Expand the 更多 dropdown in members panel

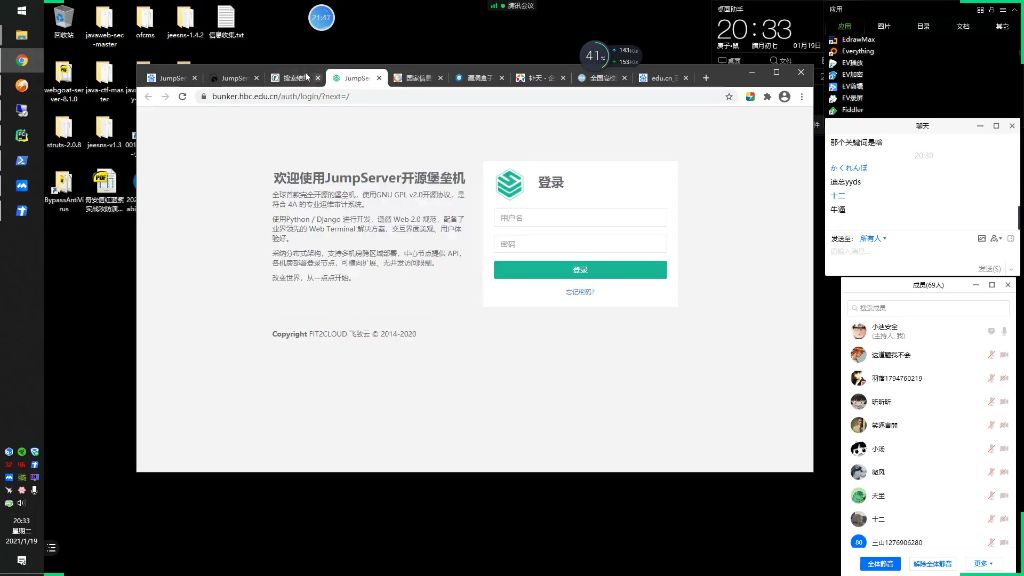(984, 564)
